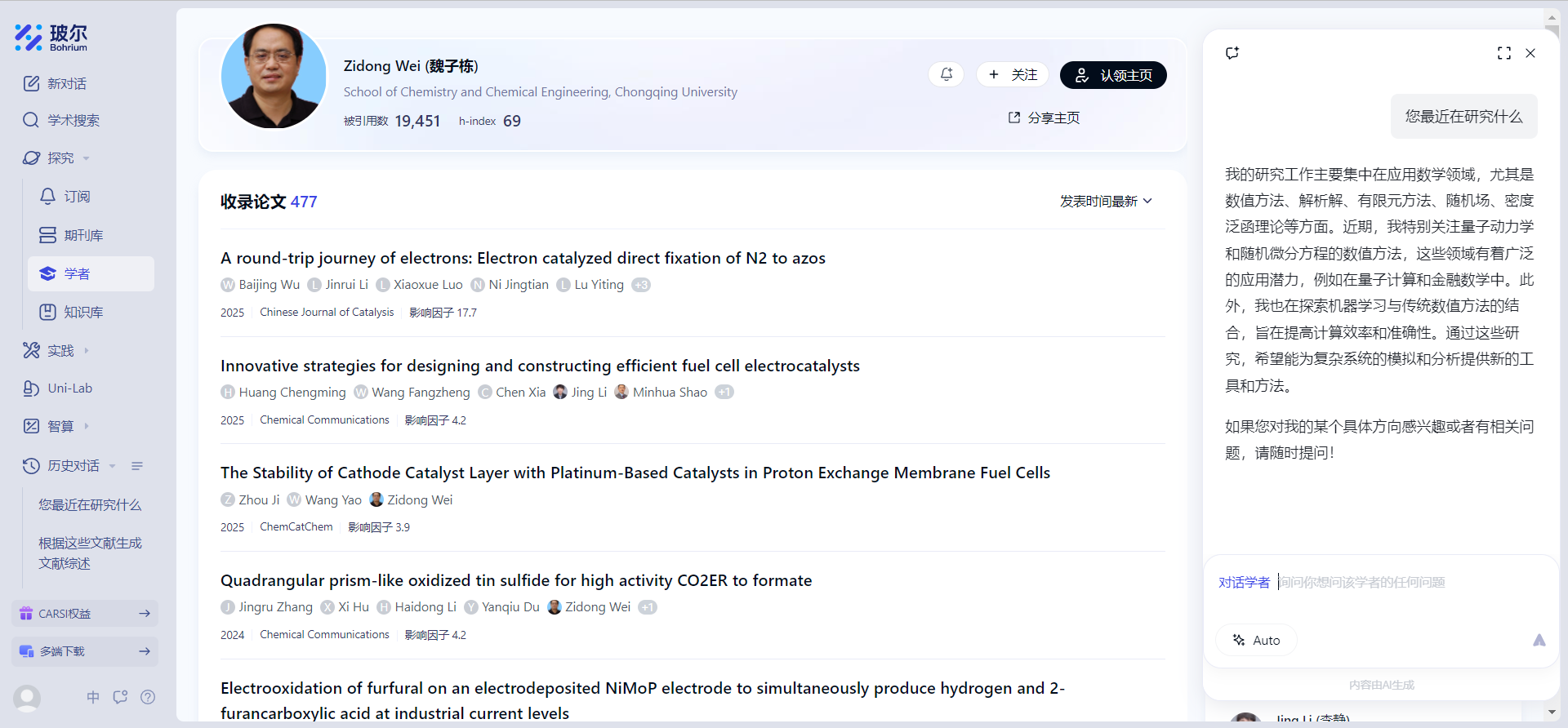Open 学术搜索 in the sidebar
The height and width of the screenshot is (728, 1568).
click(73, 120)
